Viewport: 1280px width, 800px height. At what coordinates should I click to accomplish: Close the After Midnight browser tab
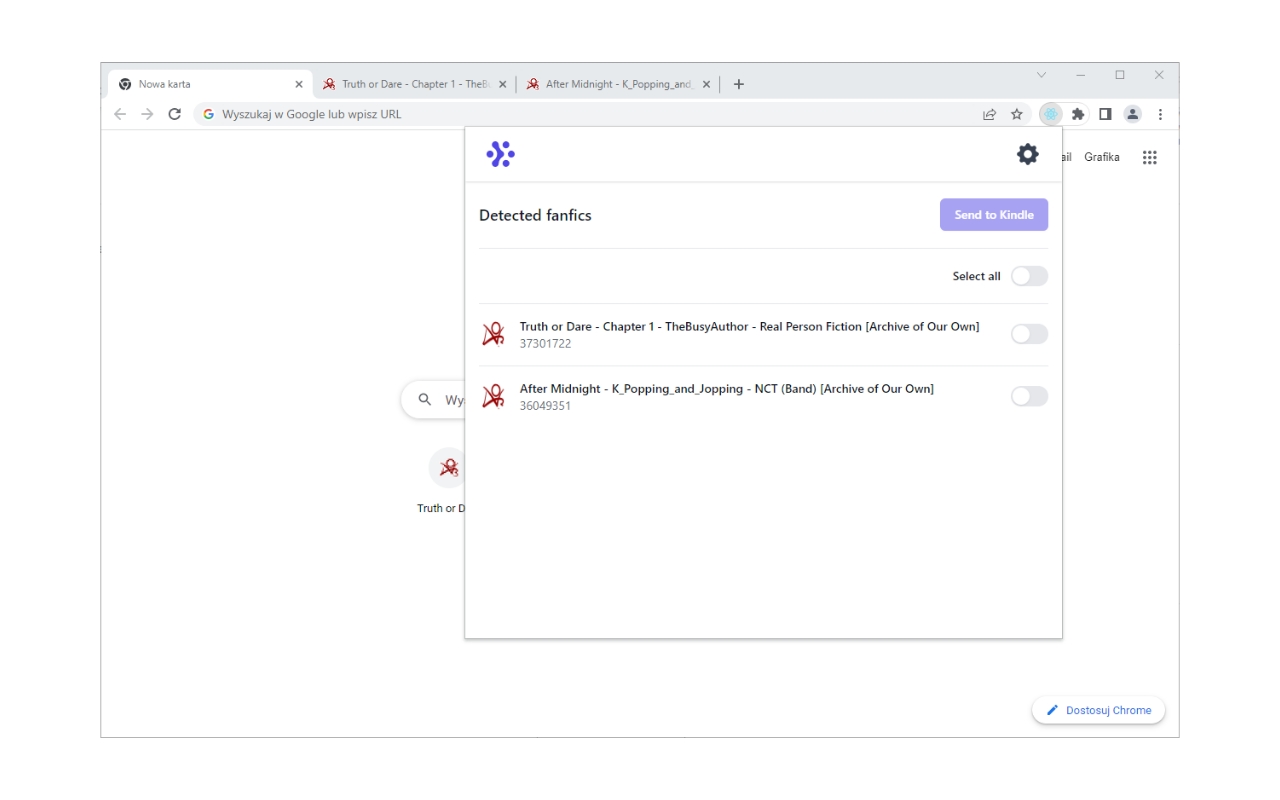tap(706, 84)
